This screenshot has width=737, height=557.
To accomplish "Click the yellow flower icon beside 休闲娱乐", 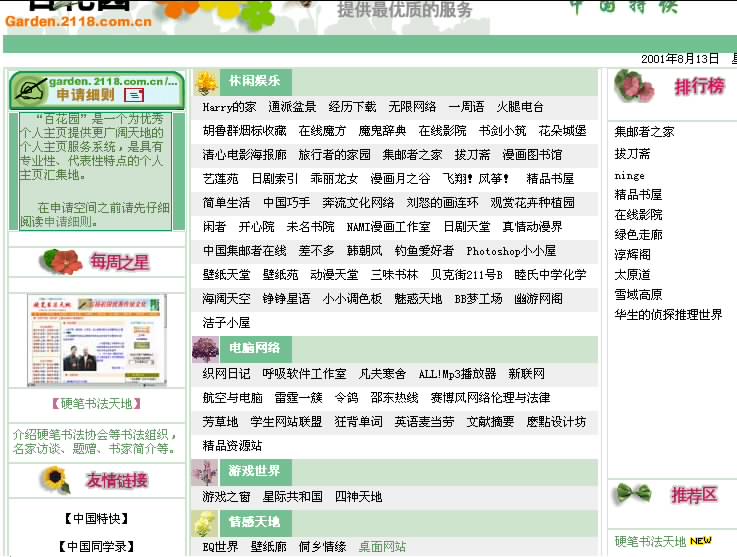I will click(206, 82).
